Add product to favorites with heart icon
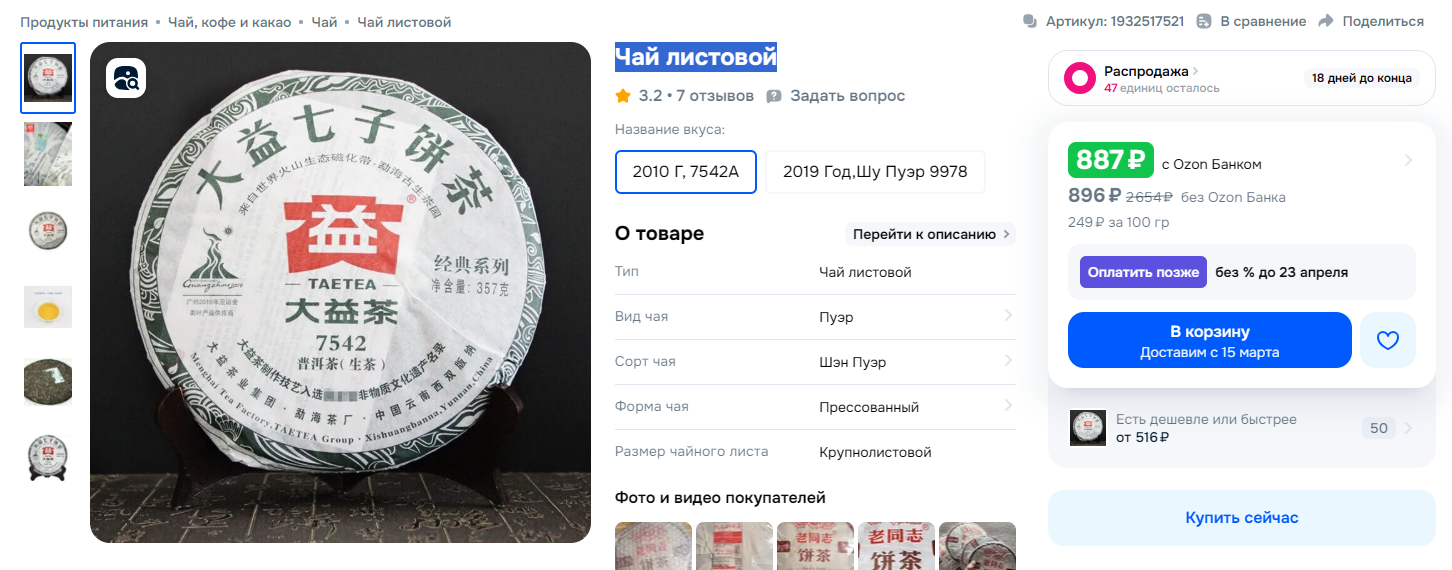Image resolution: width=1452 pixels, height=570 pixels. pyautogui.click(x=1387, y=340)
